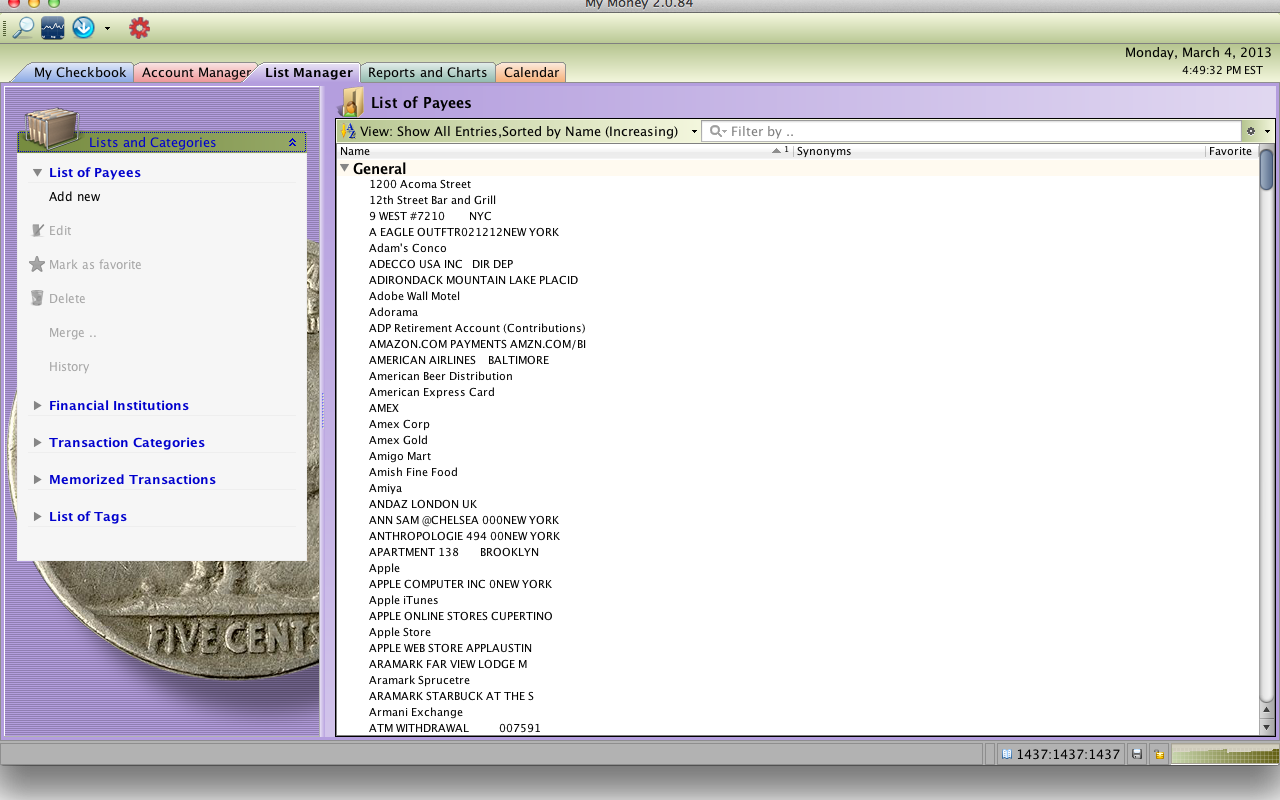Open dropdown arrow beside the download icon
This screenshot has width=1280, height=800.
click(x=107, y=29)
